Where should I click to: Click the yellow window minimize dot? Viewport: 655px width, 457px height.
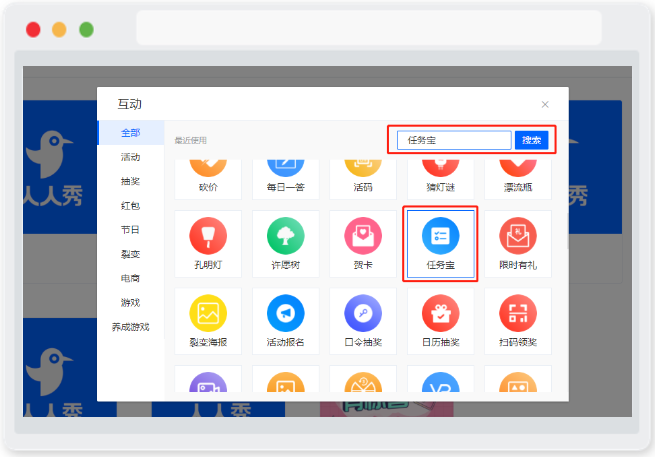tap(59, 30)
